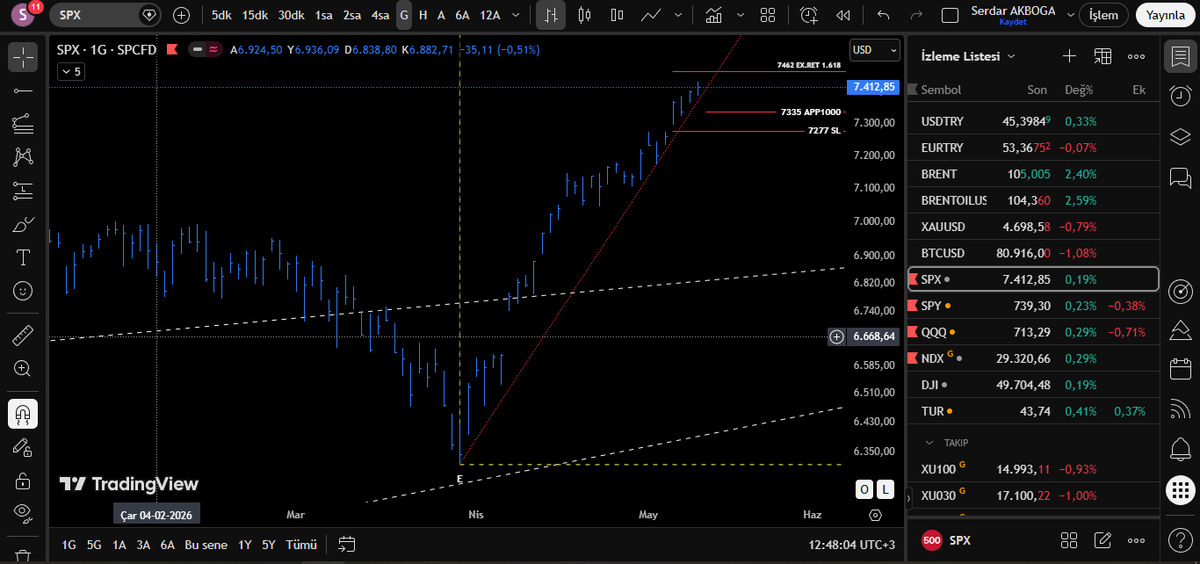Expand indicator templates dropdown arrow
This screenshot has width=1200, height=564.
739,15
